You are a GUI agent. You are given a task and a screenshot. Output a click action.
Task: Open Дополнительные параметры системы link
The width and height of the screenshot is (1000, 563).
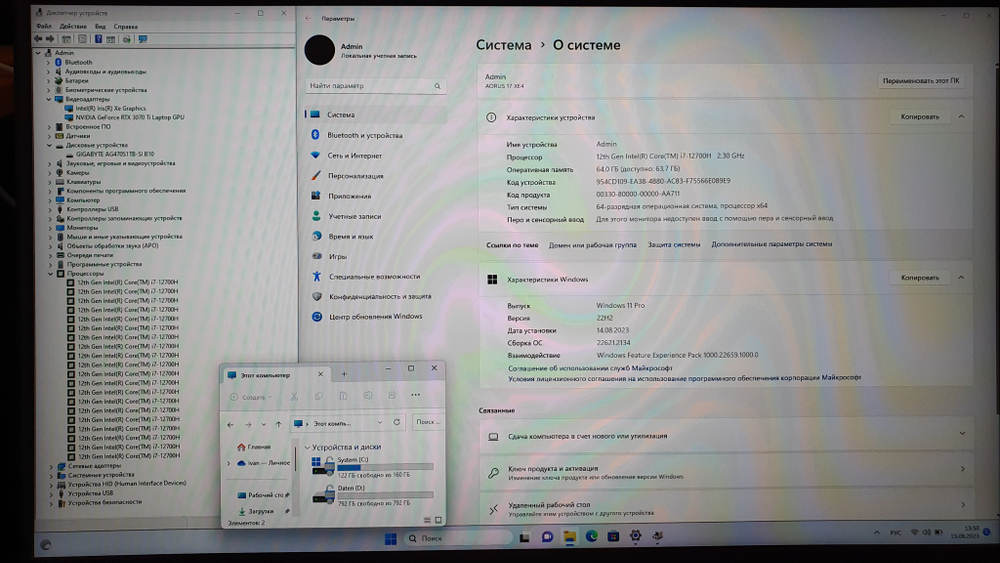772,244
